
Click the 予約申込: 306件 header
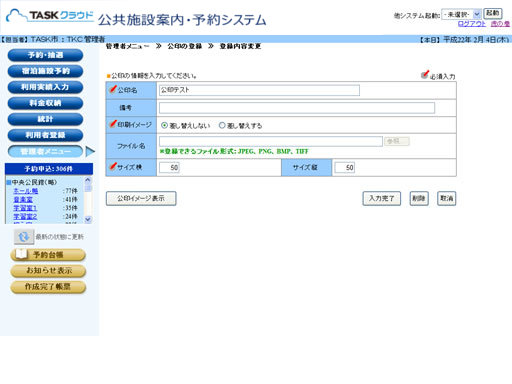(x=49, y=169)
